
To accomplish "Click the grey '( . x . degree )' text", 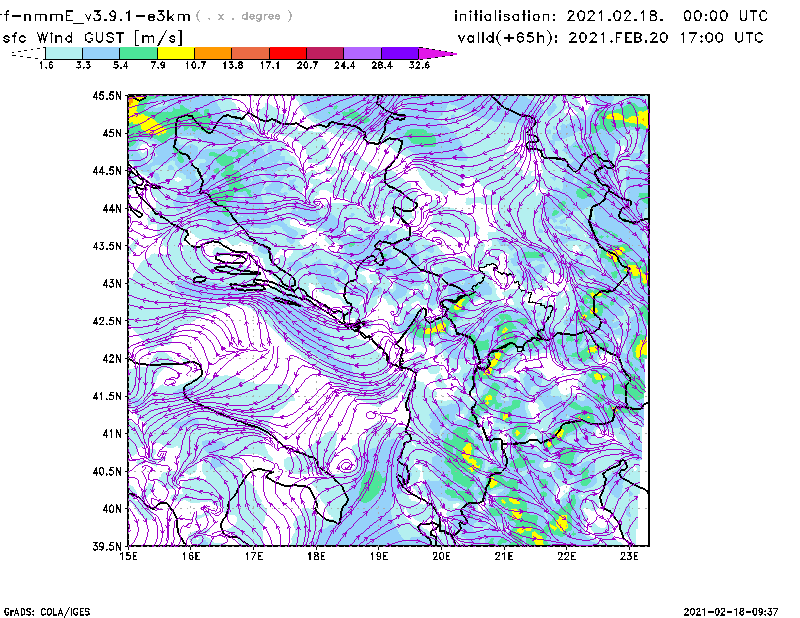I will click(x=244, y=16).
